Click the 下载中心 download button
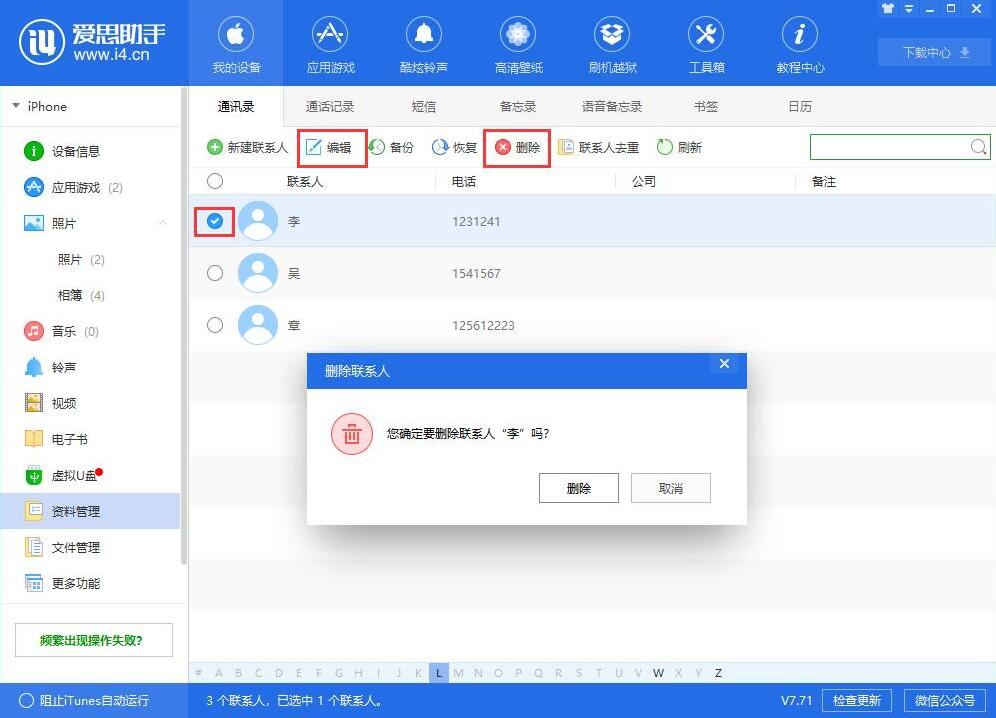The image size is (996, 718). click(934, 52)
